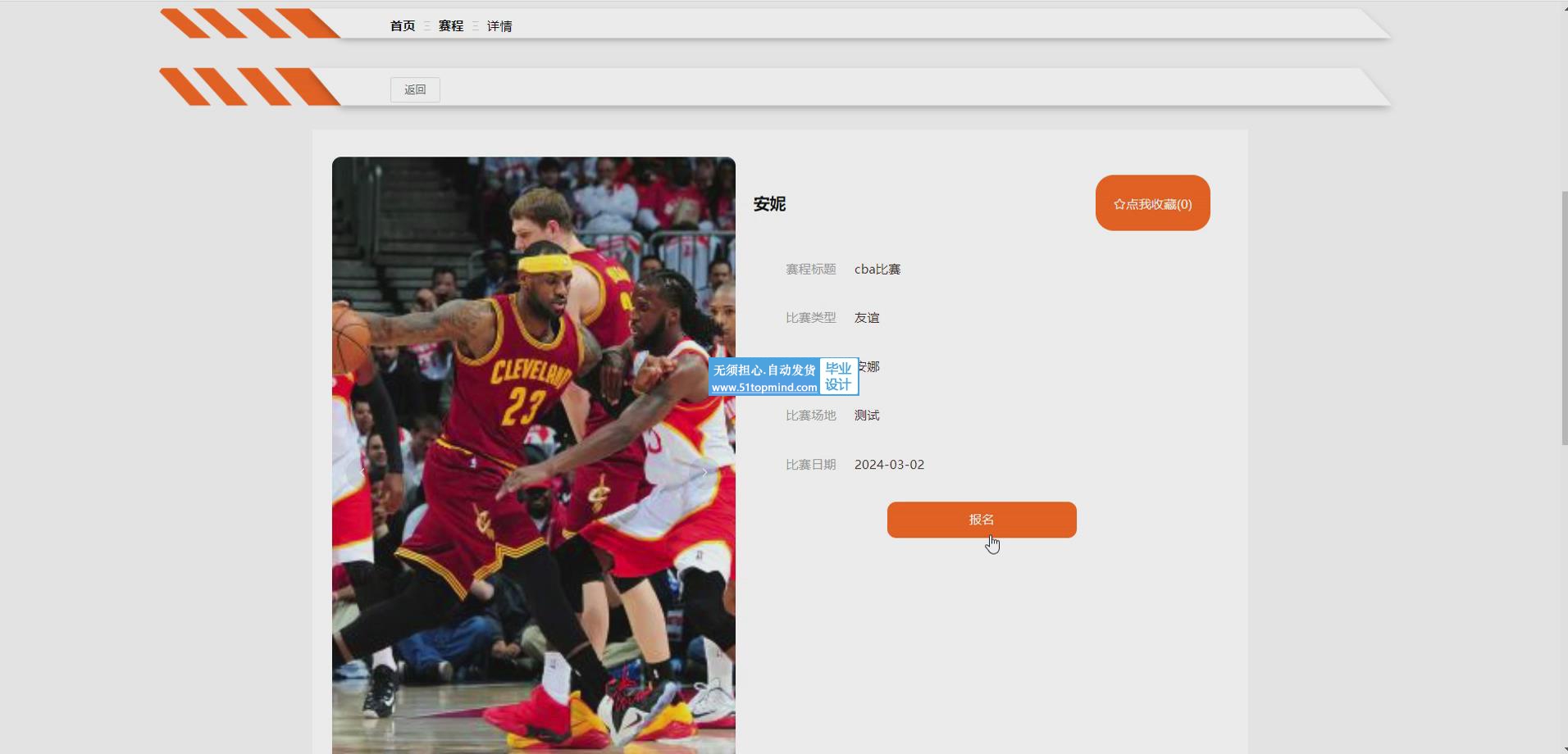Select the 详情 breadcrumb item

tap(499, 26)
